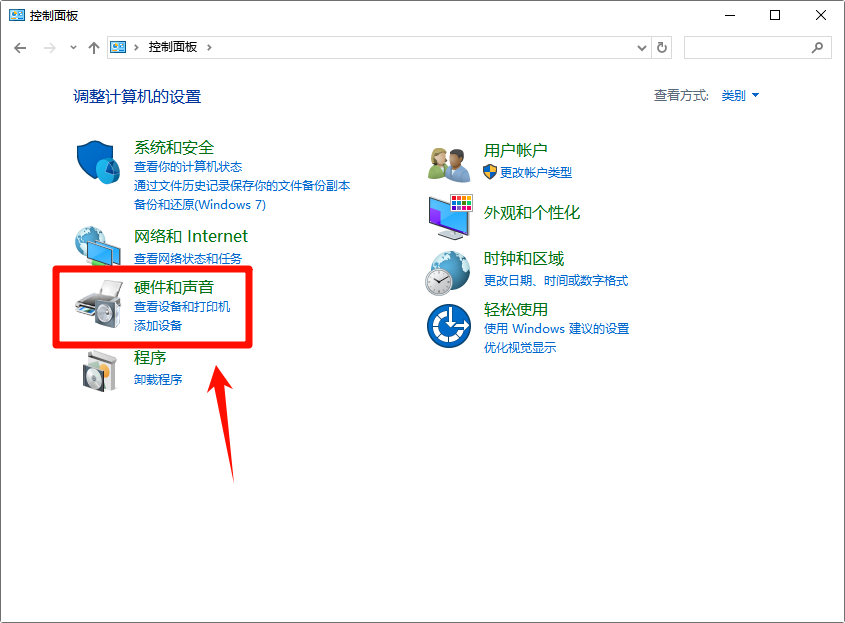This screenshot has width=845, height=623.
Task: Click 更改日期、时间或数字格式 link
Action: pos(556,280)
